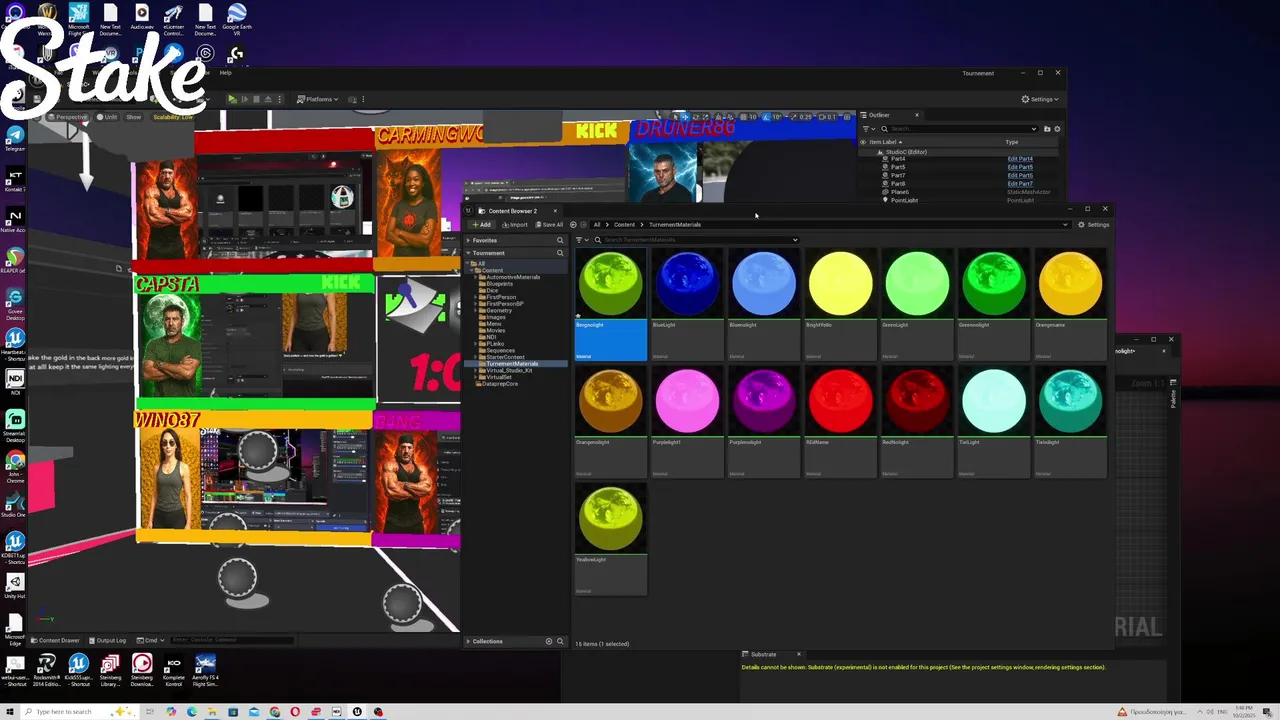Image resolution: width=1280 pixels, height=720 pixels.
Task: Open the Cmd console type dropdown
Action: pyautogui.click(x=150, y=640)
